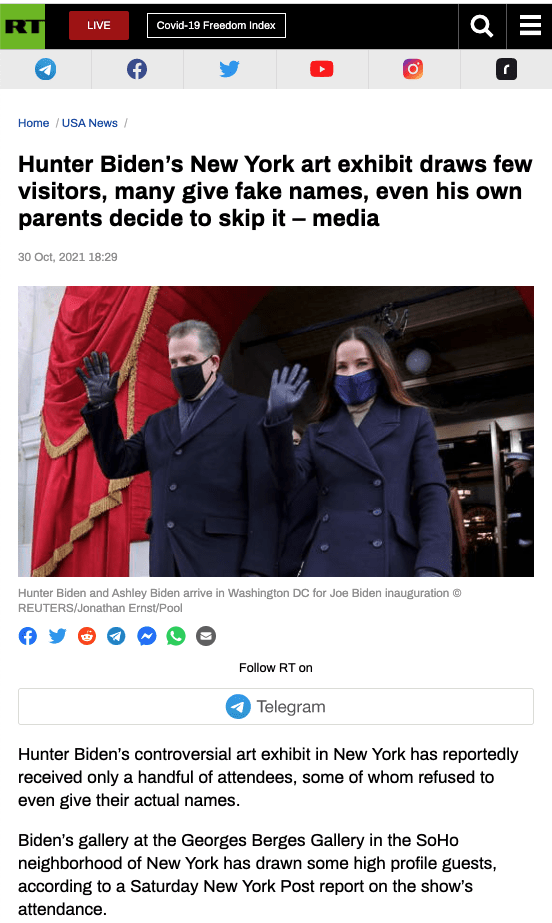This screenshot has width=552, height=923.
Task: Share article via WhatsApp
Action: pos(176,636)
